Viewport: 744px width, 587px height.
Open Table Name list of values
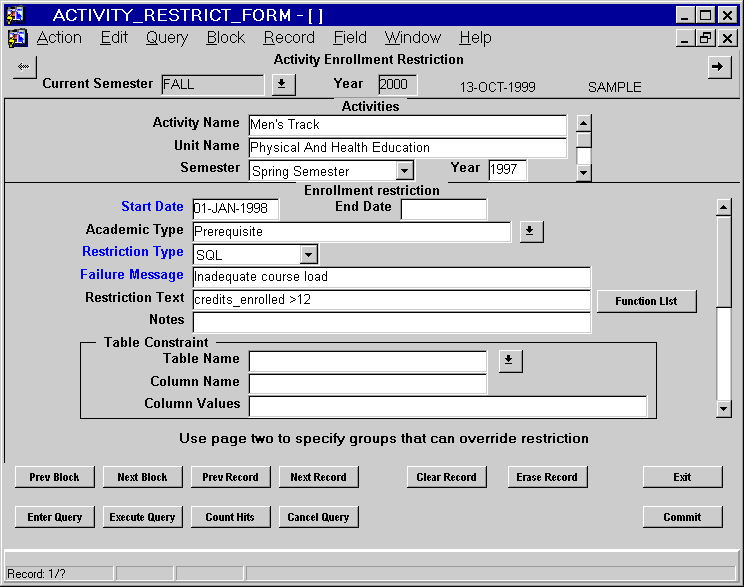(510, 361)
